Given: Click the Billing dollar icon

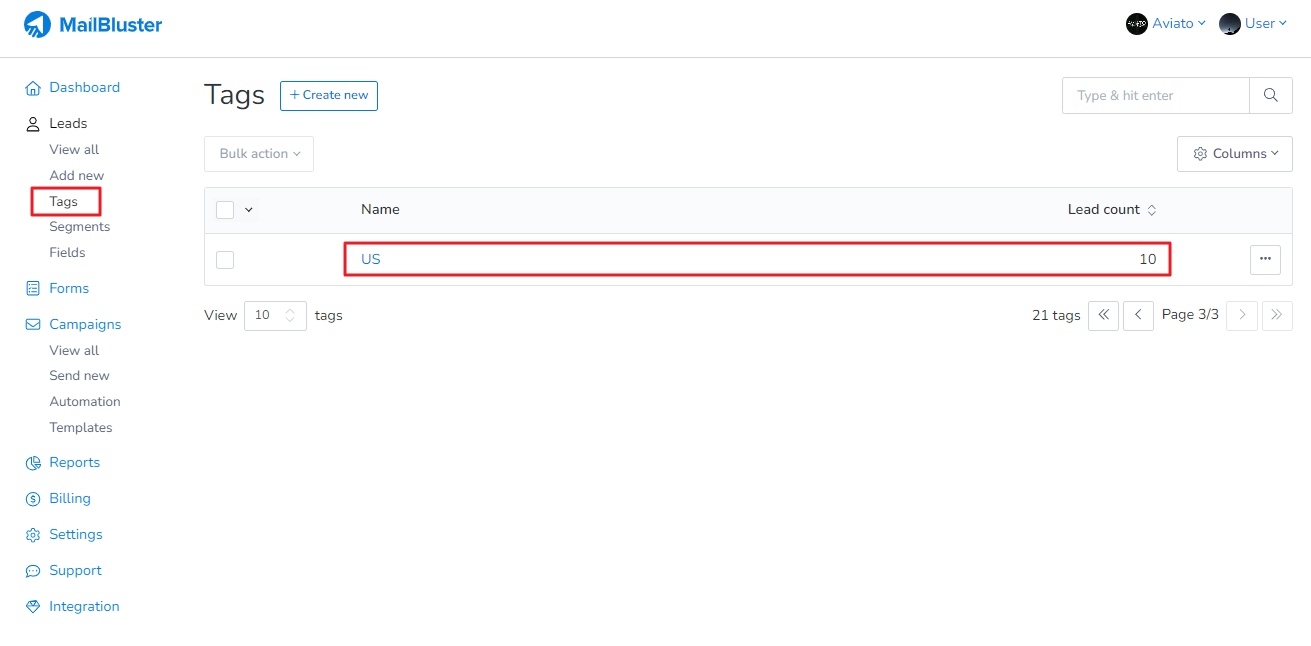Looking at the screenshot, I should (x=33, y=499).
